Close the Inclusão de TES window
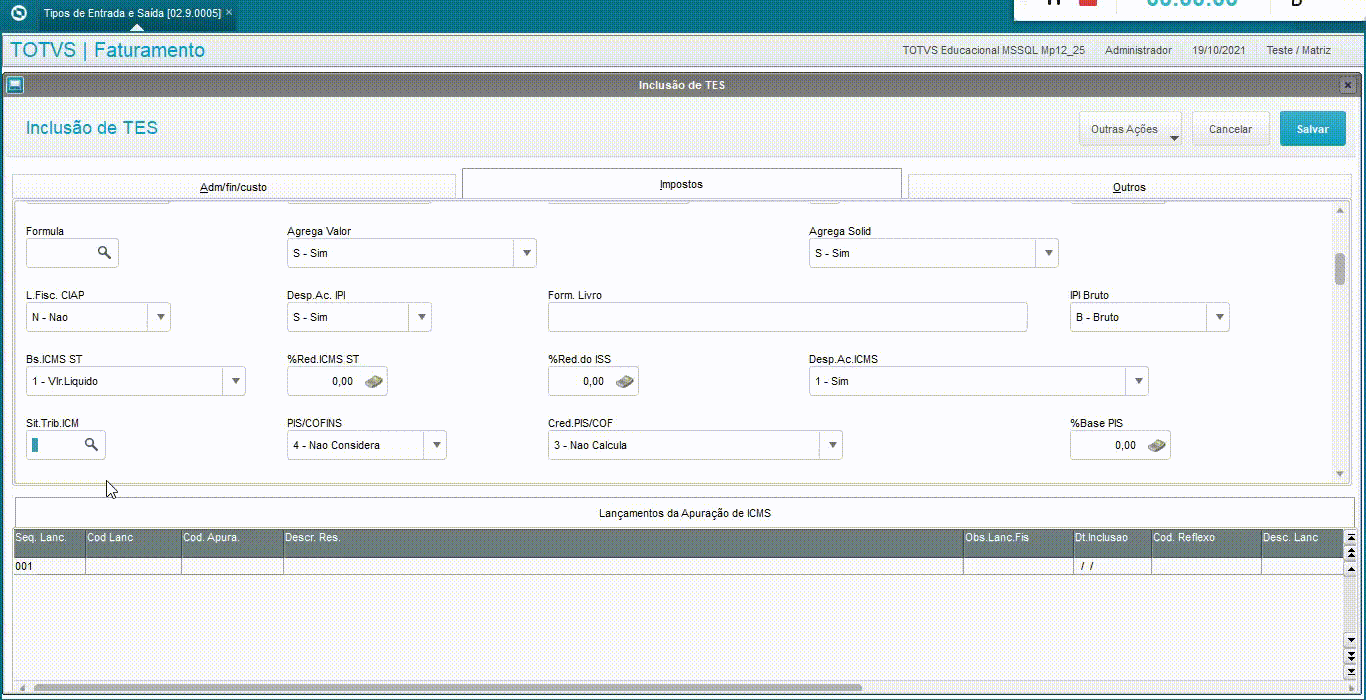This screenshot has height=700, width=1366. 1348,85
